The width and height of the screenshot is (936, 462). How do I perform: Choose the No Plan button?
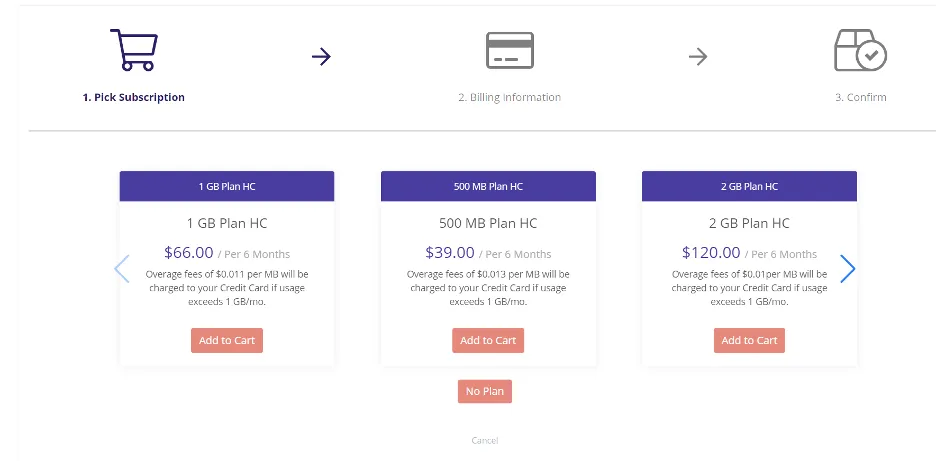tap(485, 392)
